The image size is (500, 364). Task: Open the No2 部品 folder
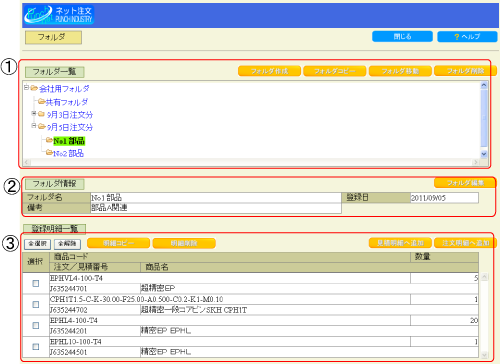pyautogui.click(x=68, y=153)
